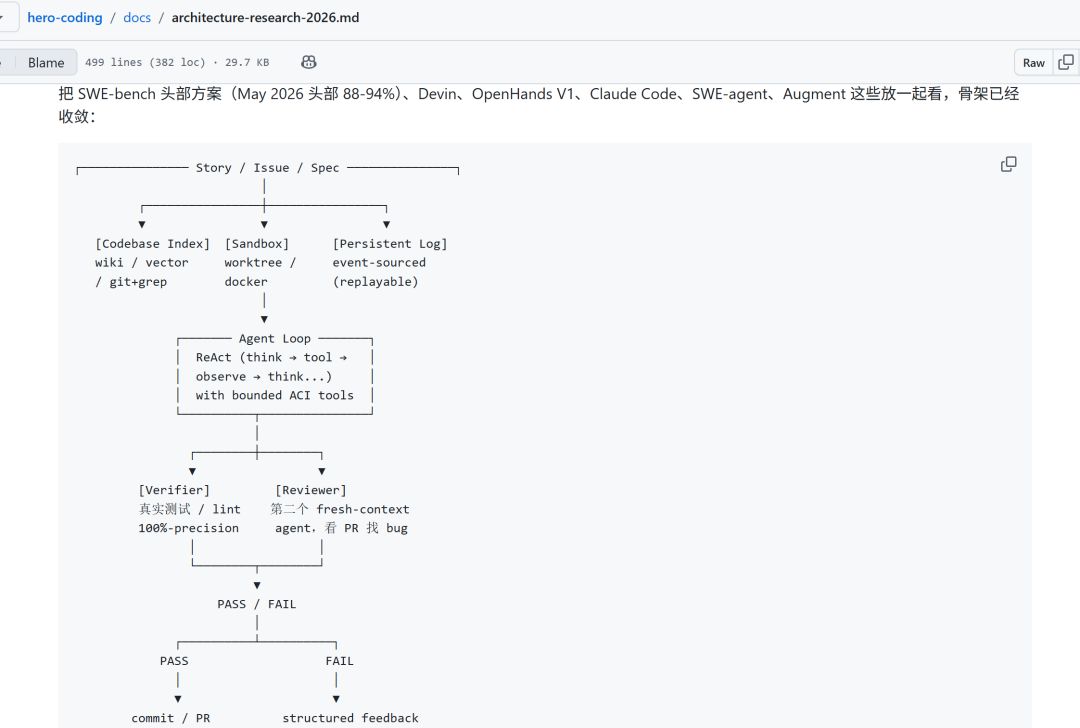Click the file name architecture-research-2026.md
The width and height of the screenshot is (1080, 728).
[265, 18]
